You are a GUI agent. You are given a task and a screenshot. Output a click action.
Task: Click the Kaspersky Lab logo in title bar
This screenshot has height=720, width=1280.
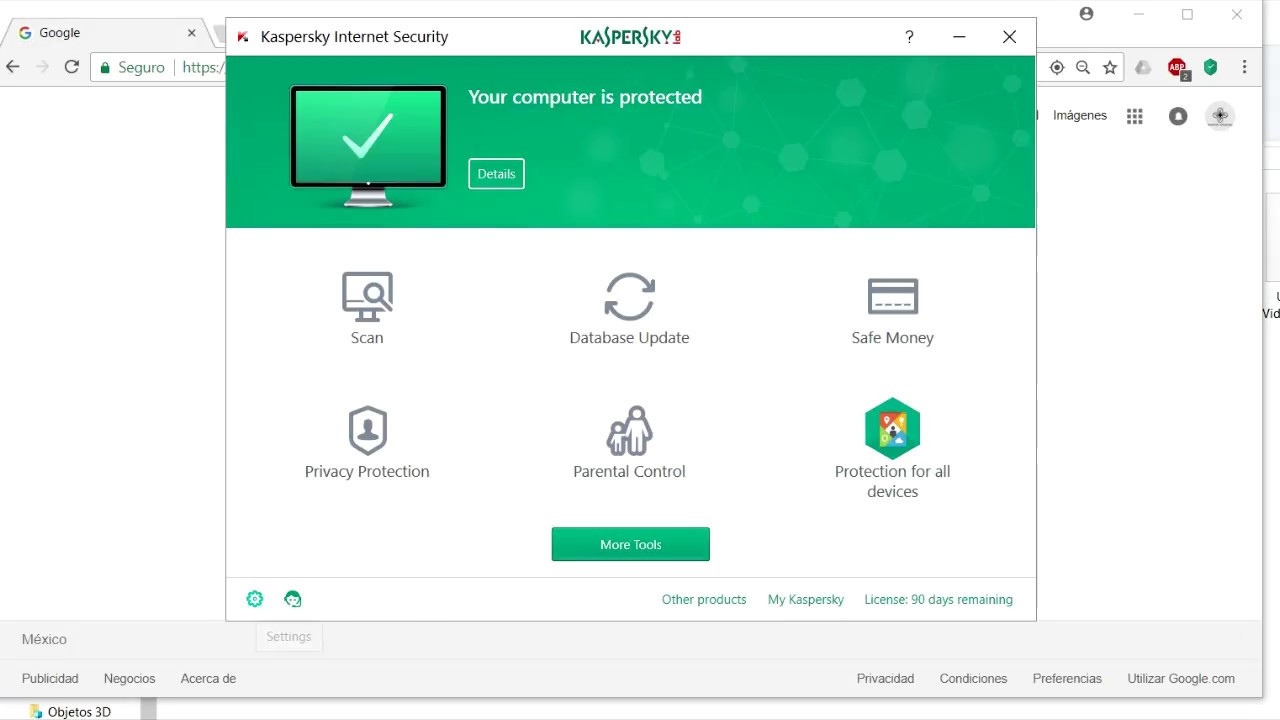631,37
